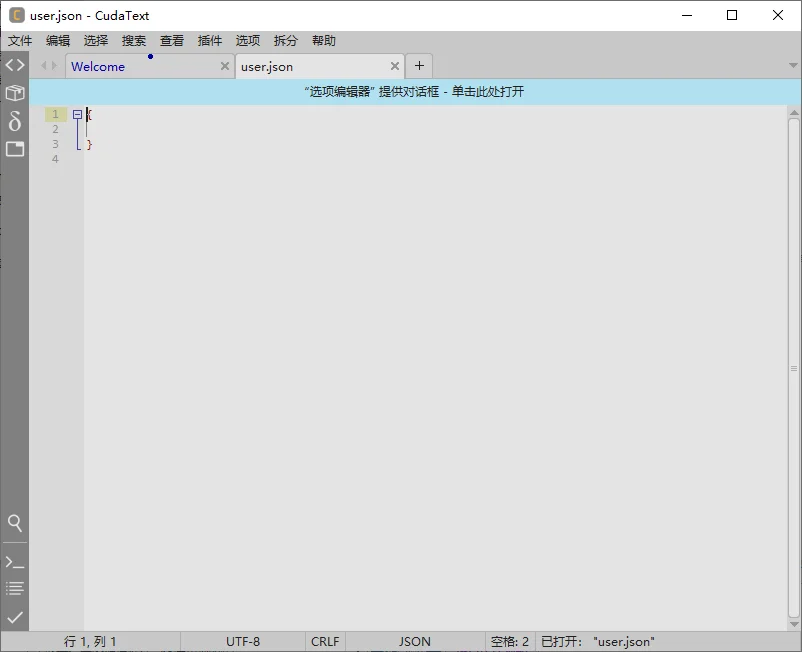Open the 编辑 menu
The height and width of the screenshot is (652, 802).
coord(58,41)
